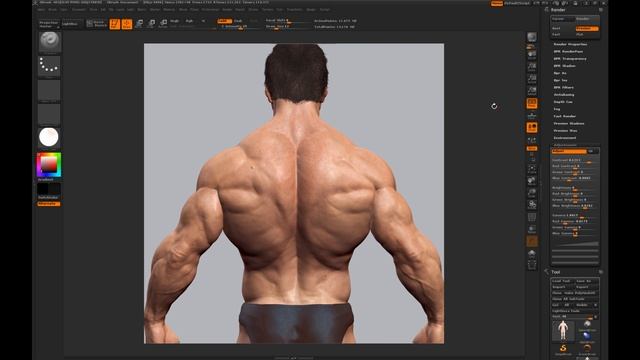Toggle the Local transformations icon
The width and height of the screenshot is (640, 360).
click(532, 128)
